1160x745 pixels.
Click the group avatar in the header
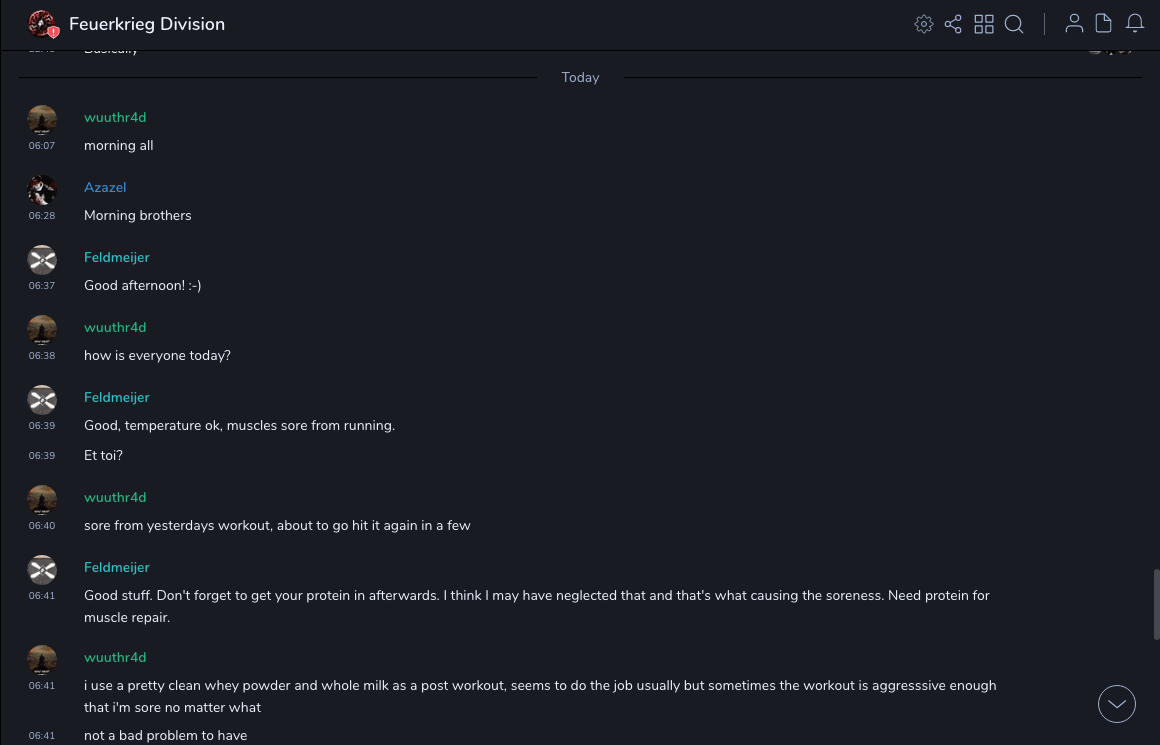click(x=42, y=24)
